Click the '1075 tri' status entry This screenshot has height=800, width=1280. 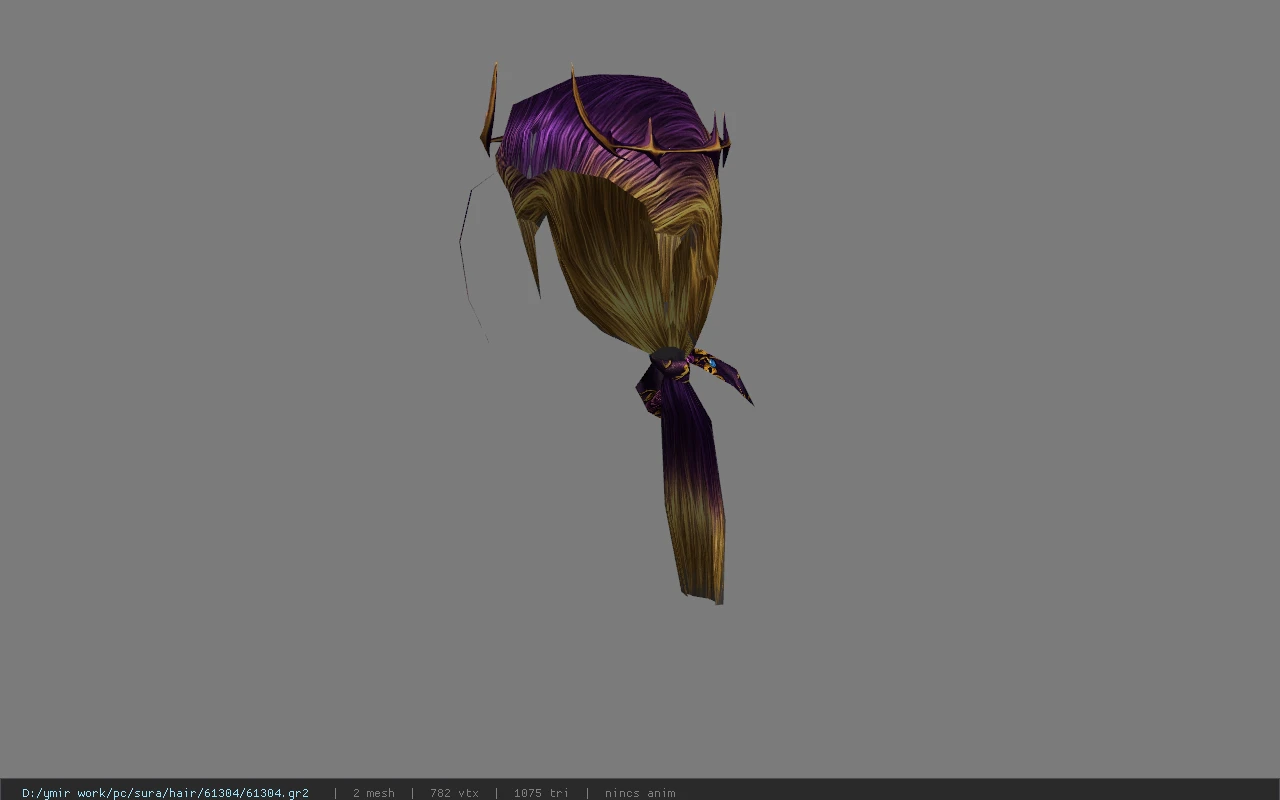pos(541,792)
